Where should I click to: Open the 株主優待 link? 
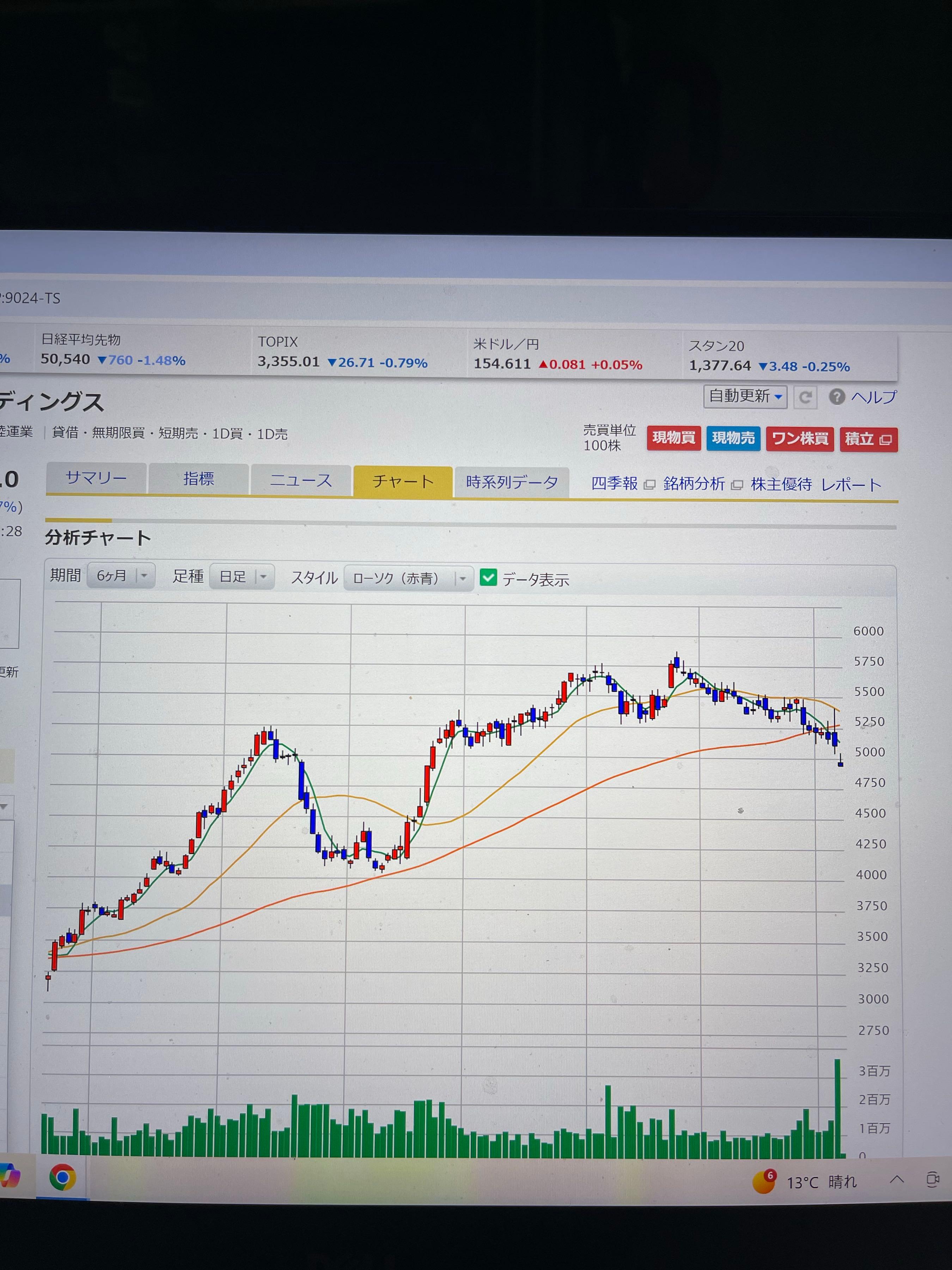pos(781,485)
